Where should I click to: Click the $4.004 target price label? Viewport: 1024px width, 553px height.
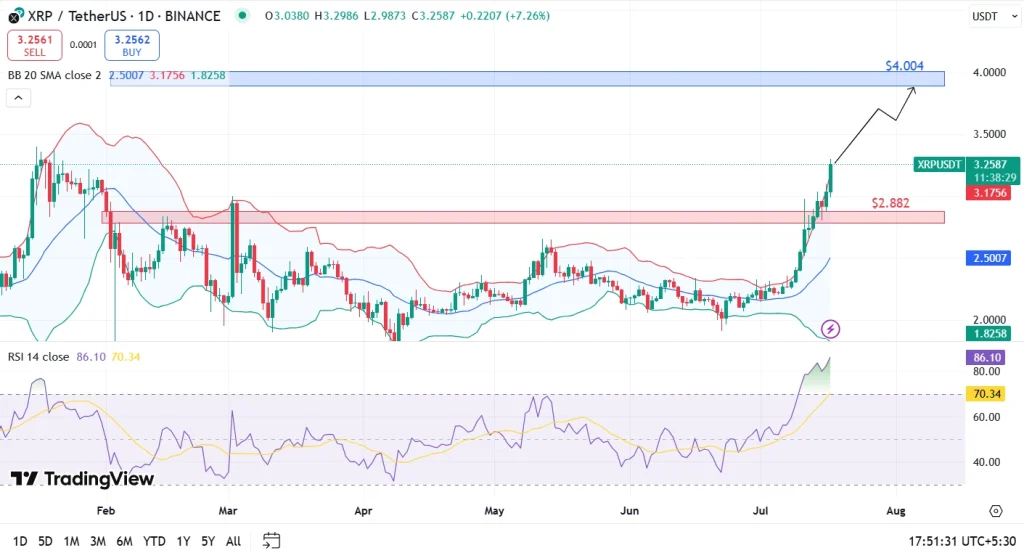click(904, 65)
